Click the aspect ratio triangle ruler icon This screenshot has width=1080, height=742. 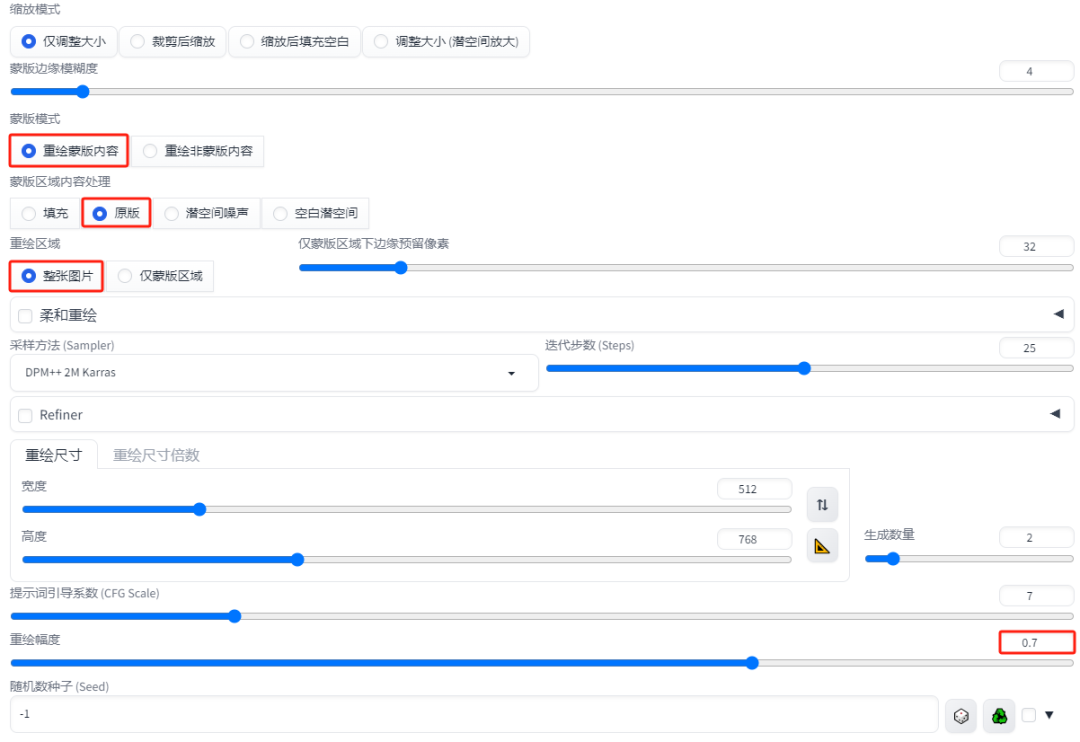[x=822, y=546]
